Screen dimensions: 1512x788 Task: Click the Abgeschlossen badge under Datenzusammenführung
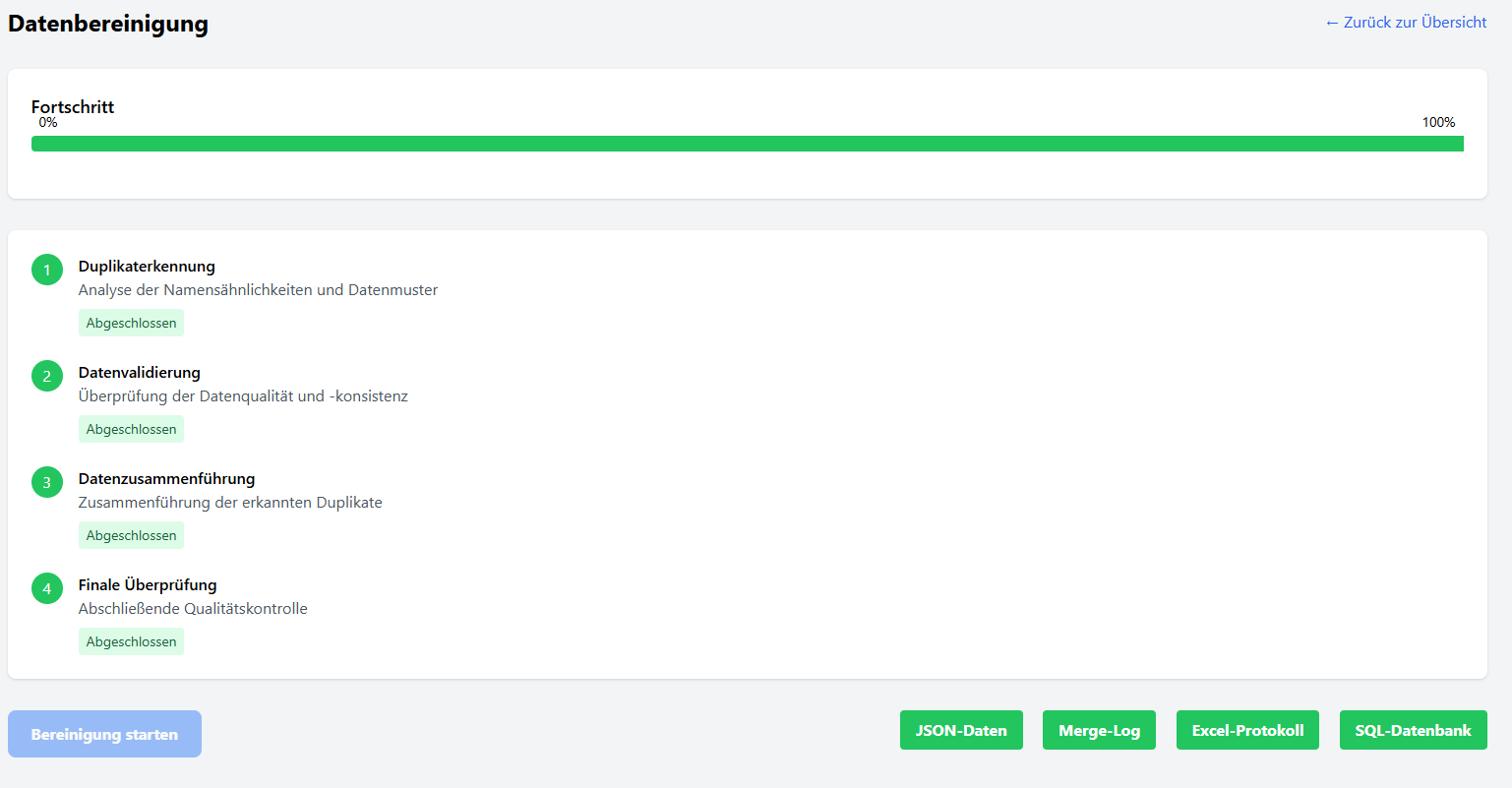(x=131, y=535)
